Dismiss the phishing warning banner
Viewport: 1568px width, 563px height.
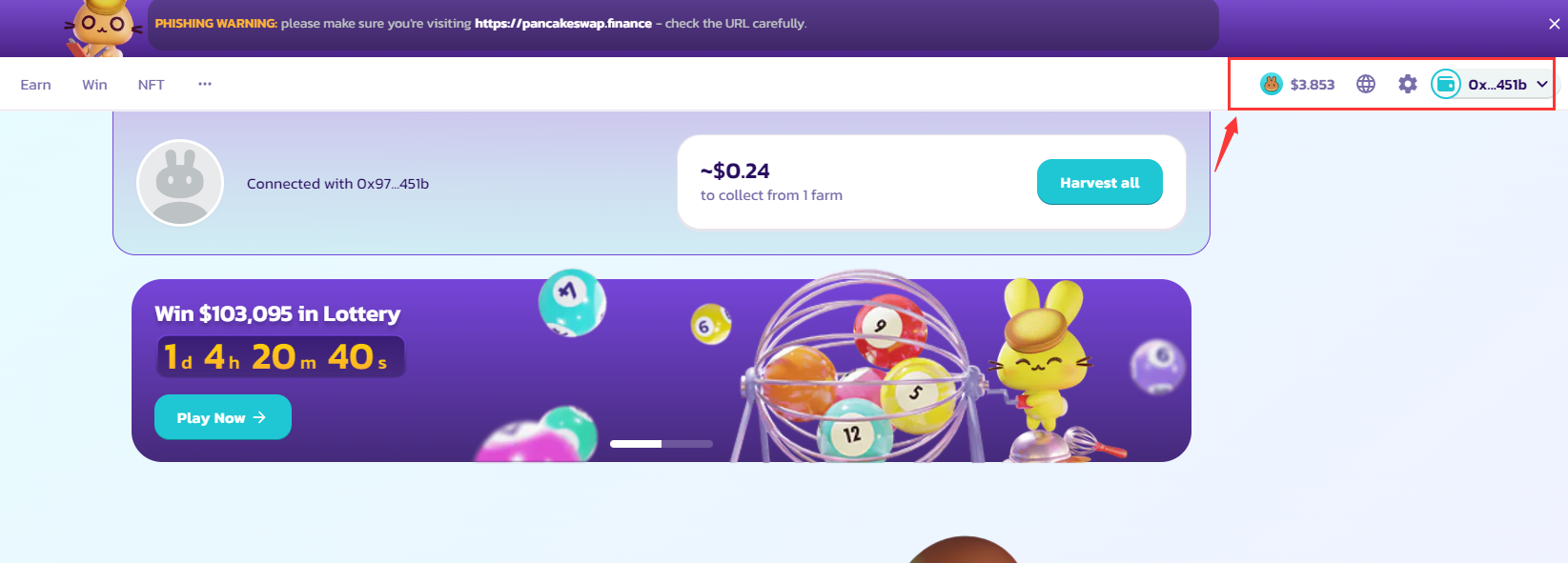point(1555,24)
